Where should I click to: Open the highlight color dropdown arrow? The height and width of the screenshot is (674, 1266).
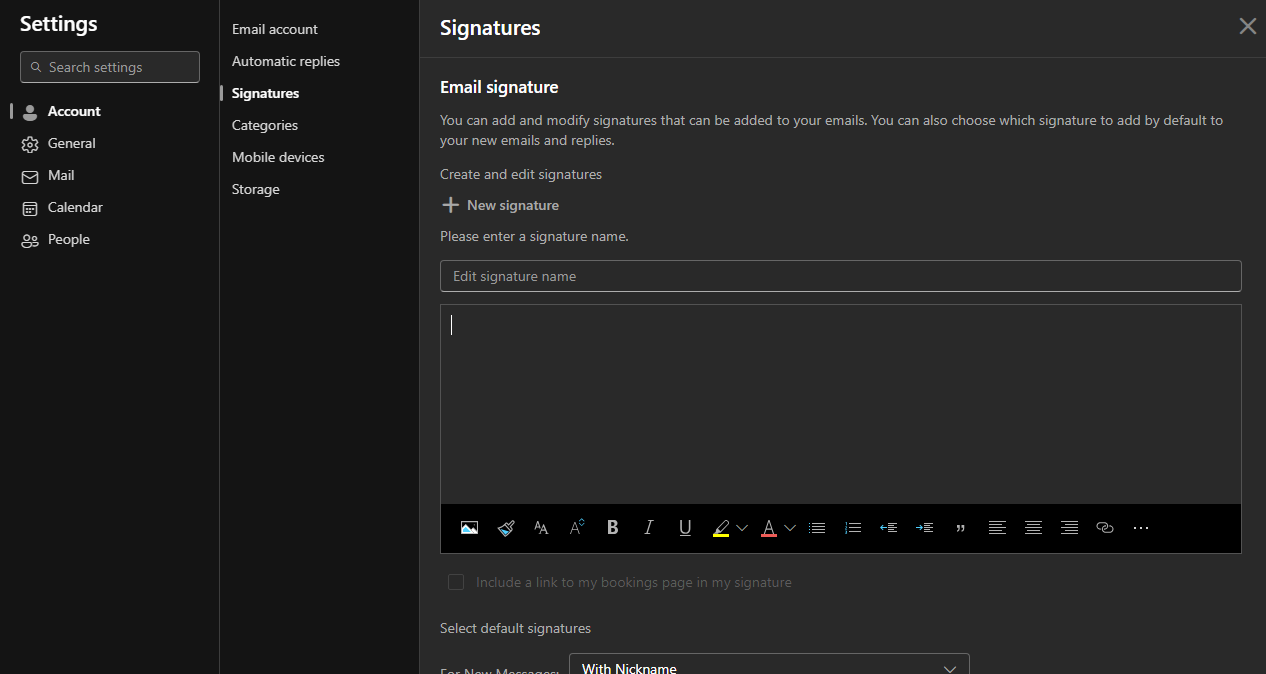[742, 528]
